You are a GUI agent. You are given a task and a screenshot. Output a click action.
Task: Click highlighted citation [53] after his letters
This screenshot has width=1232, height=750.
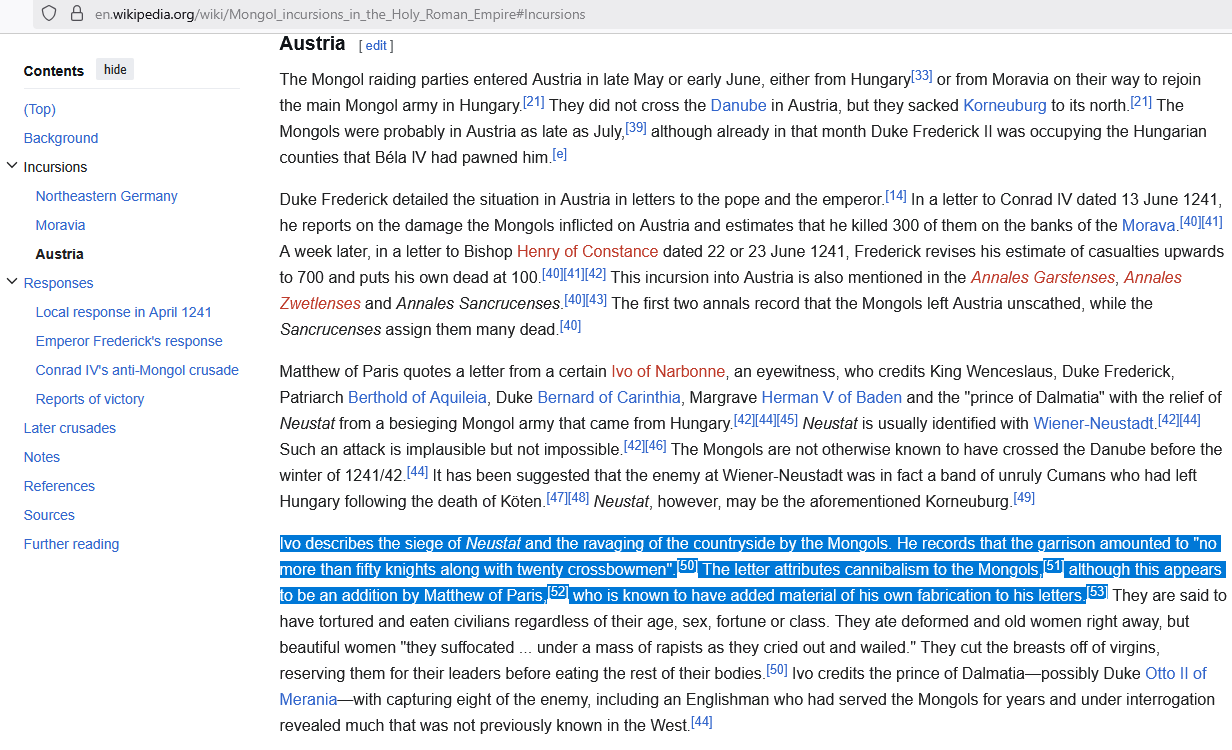coord(1096,591)
